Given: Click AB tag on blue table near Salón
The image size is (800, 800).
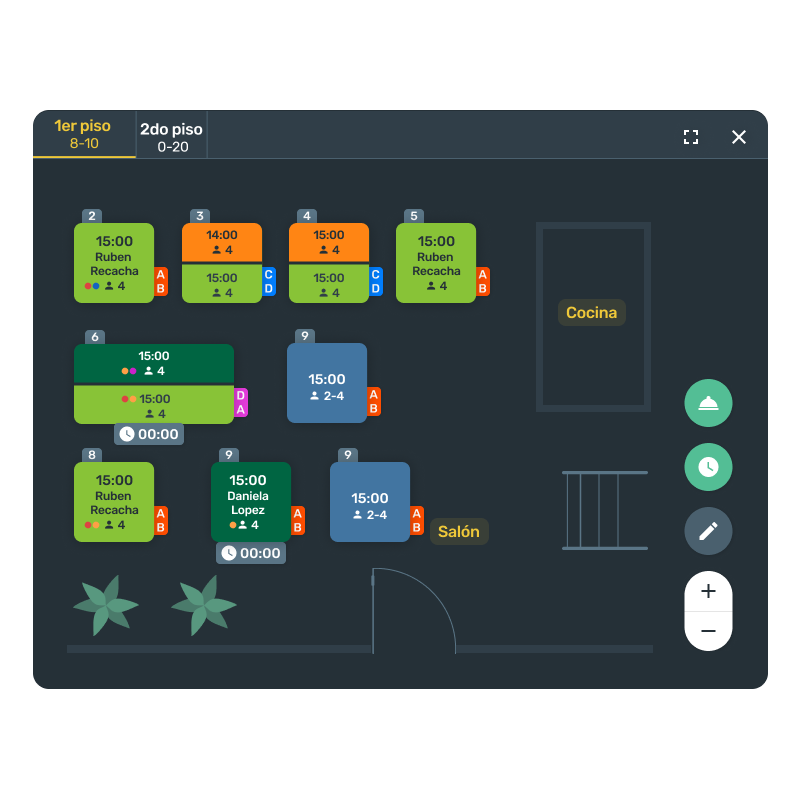Looking at the screenshot, I should click(x=417, y=520).
